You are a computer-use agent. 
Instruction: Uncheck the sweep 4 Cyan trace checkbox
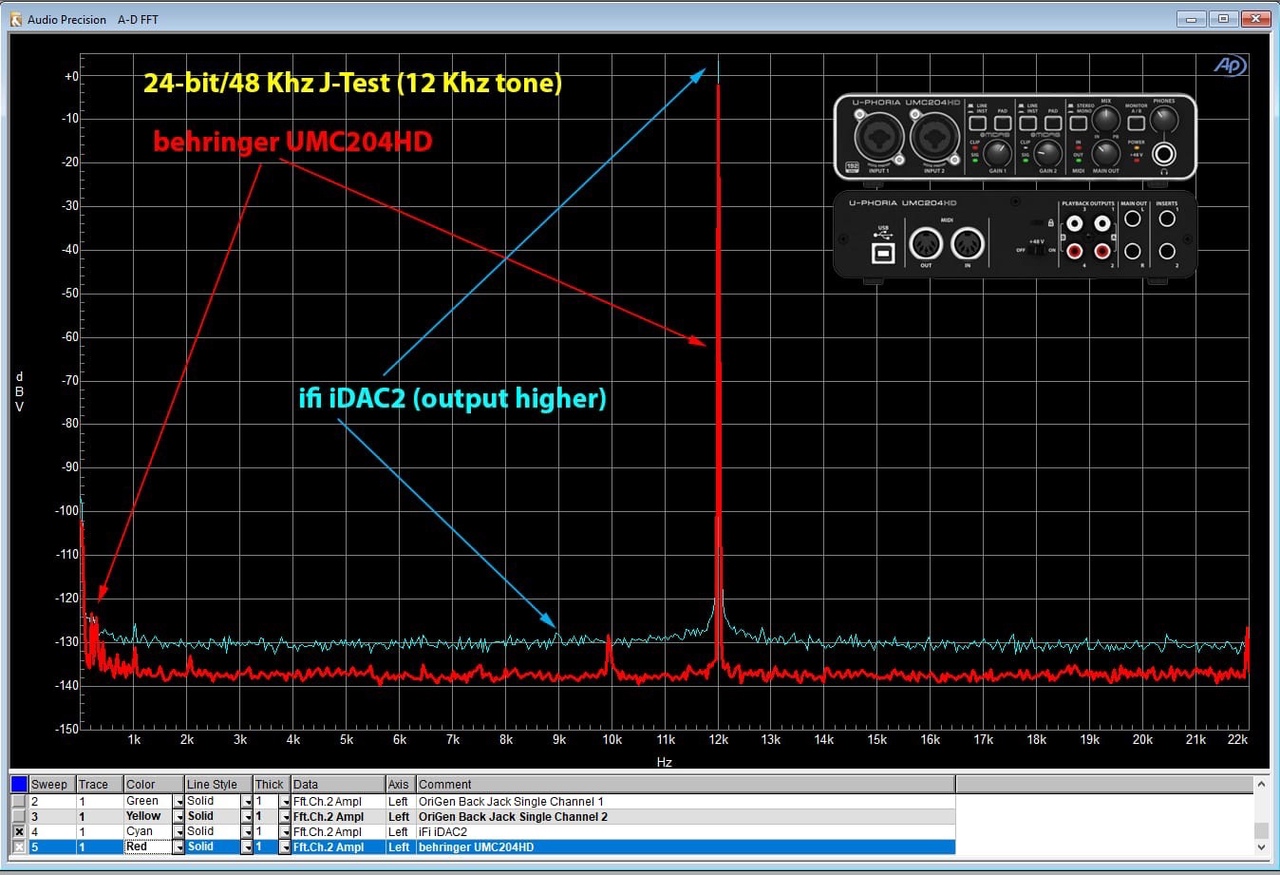point(19,832)
